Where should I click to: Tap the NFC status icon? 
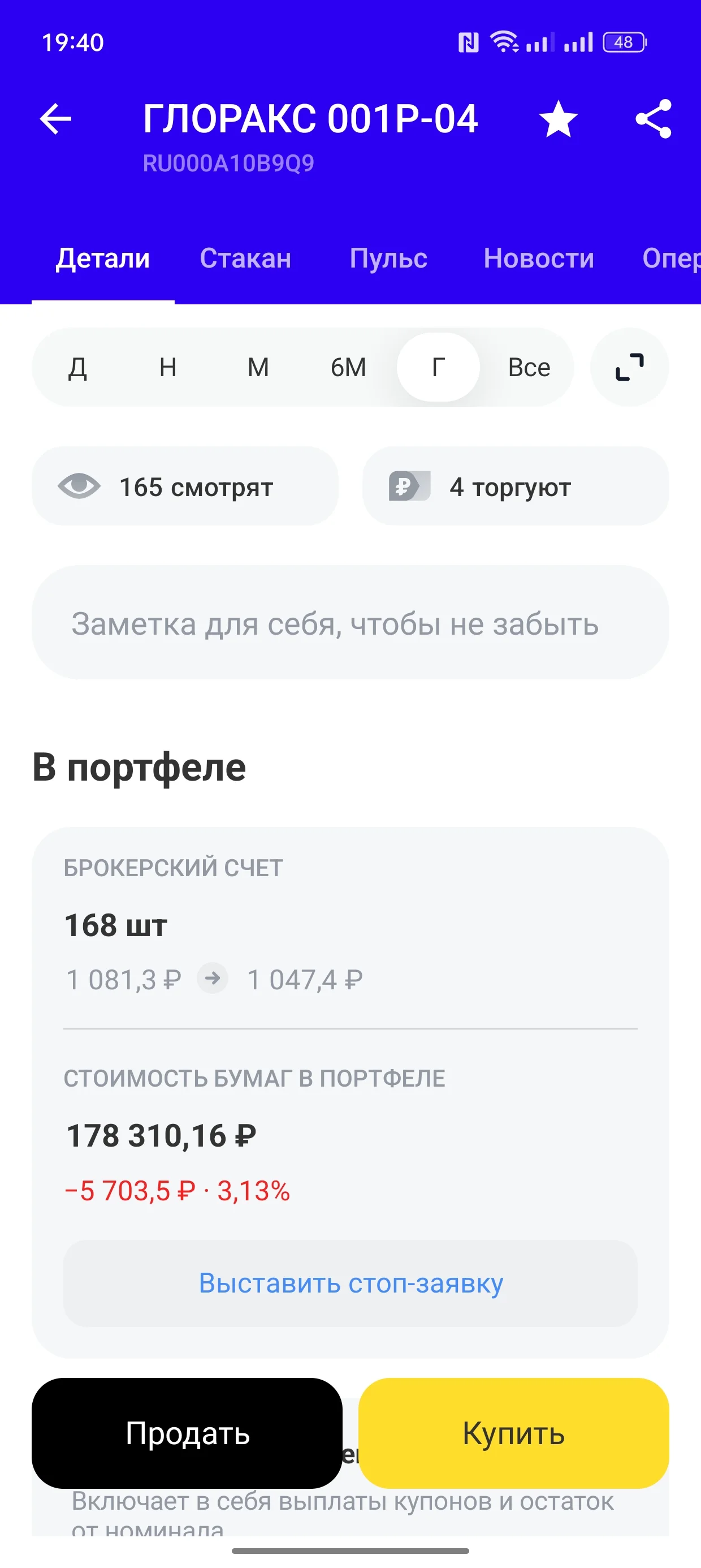pos(468,42)
